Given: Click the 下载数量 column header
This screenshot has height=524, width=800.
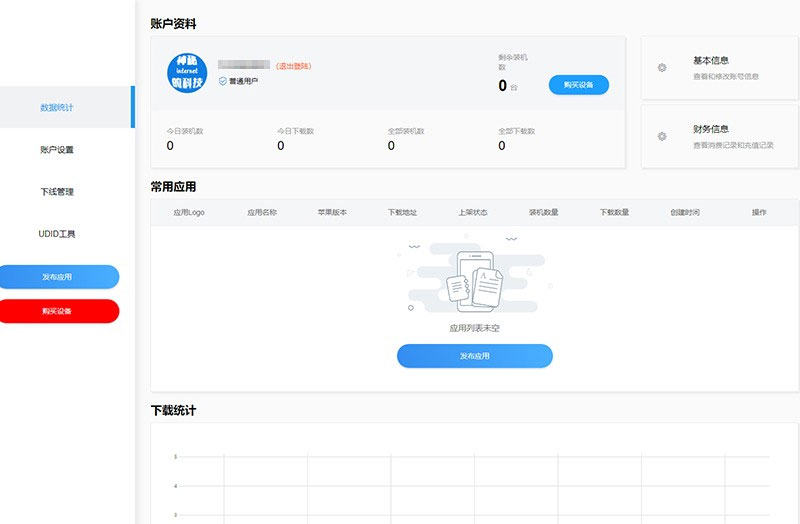Looking at the screenshot, I should pyautogui.click(x=614, y=212).
